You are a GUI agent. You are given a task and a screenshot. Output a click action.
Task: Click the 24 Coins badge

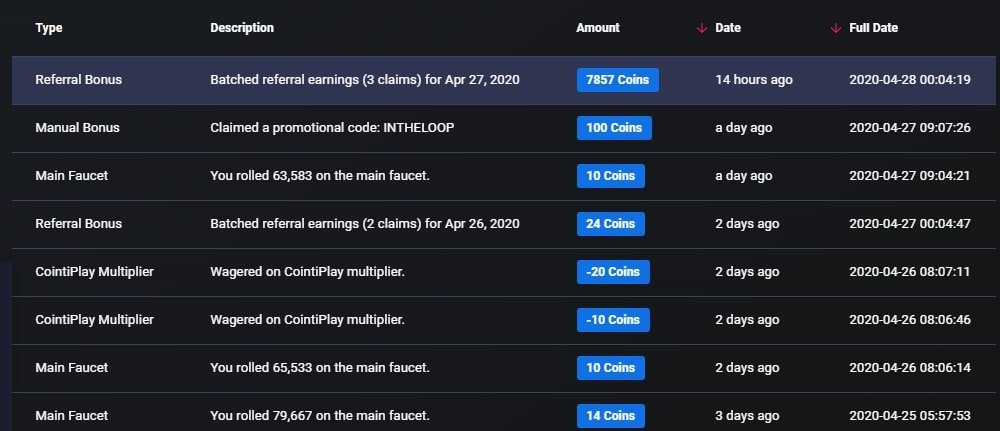[x=610, y=224]
